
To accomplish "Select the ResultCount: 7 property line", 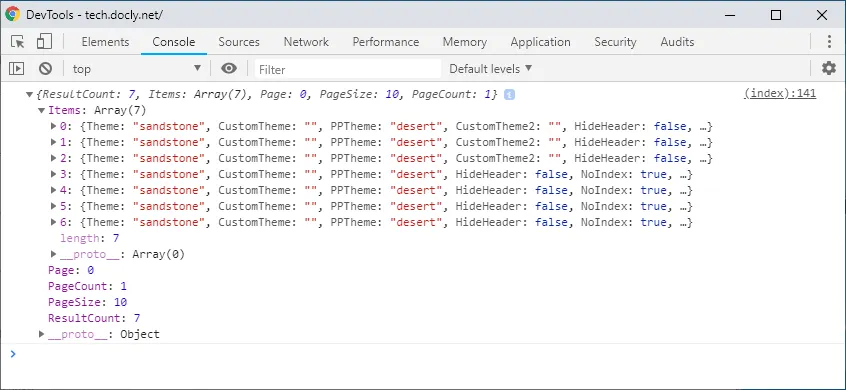I will tap(94, 318).
